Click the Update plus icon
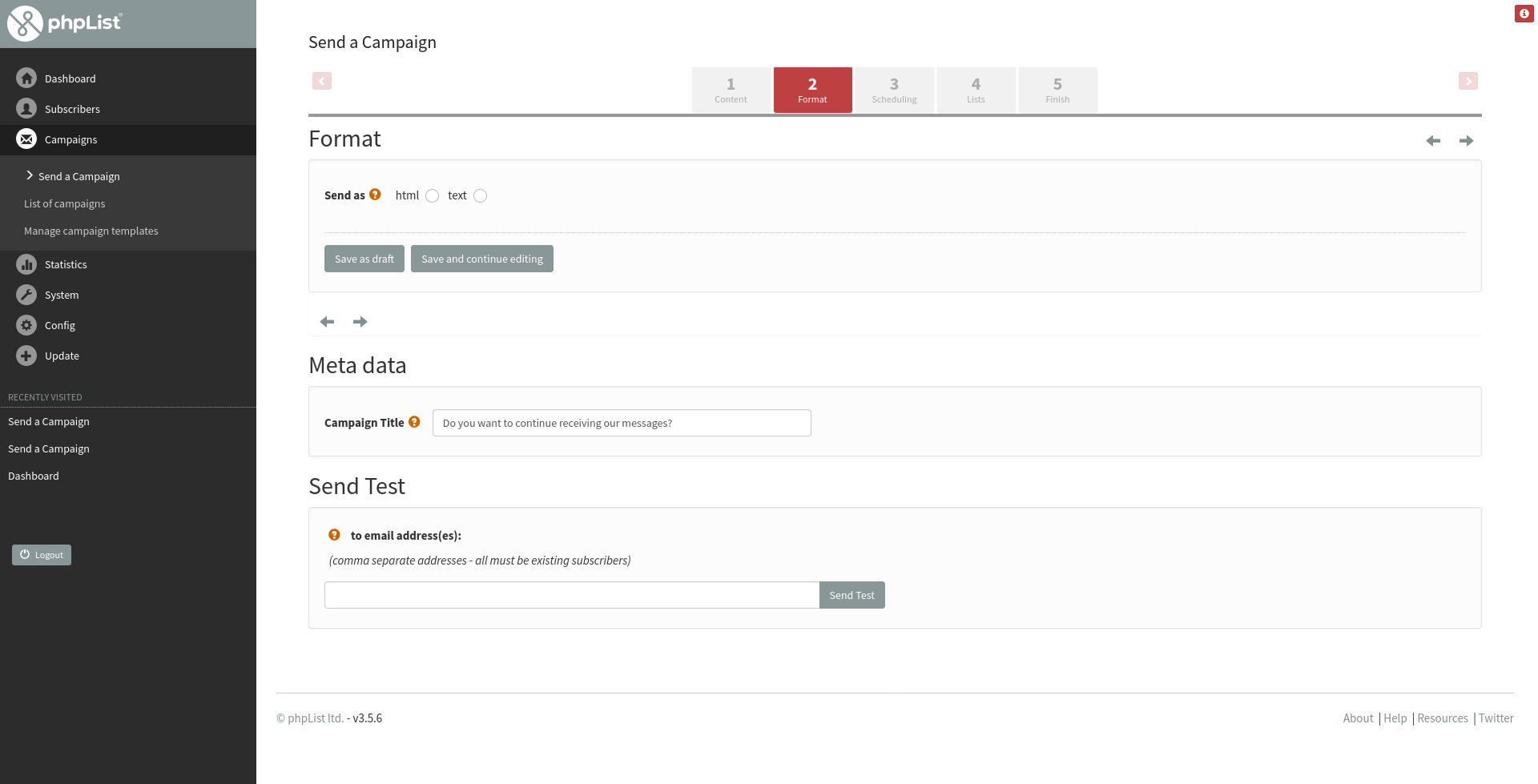This screenshot has height=784, width=1538. 26,356
